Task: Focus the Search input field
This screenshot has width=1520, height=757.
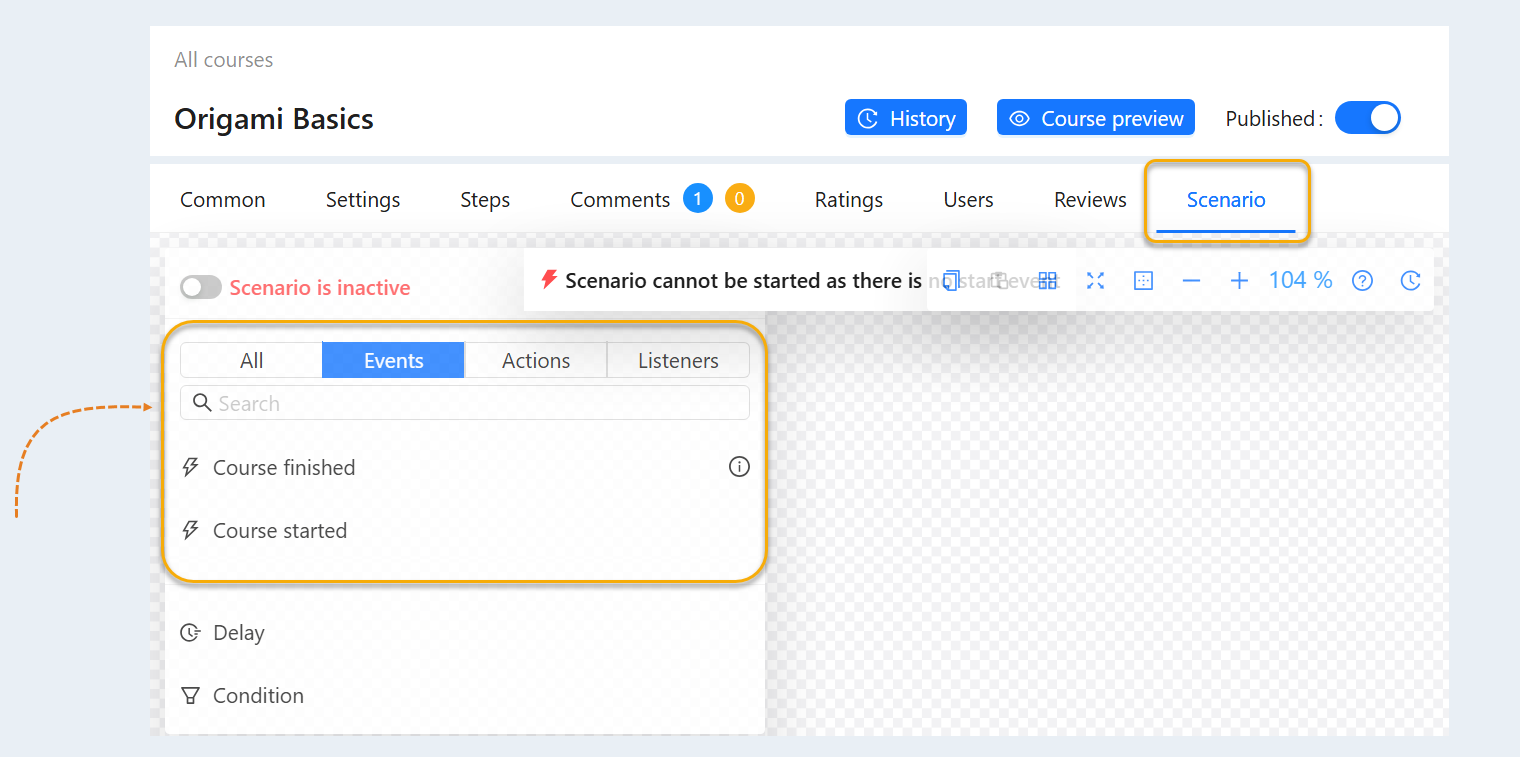Action: pos(465,403)
